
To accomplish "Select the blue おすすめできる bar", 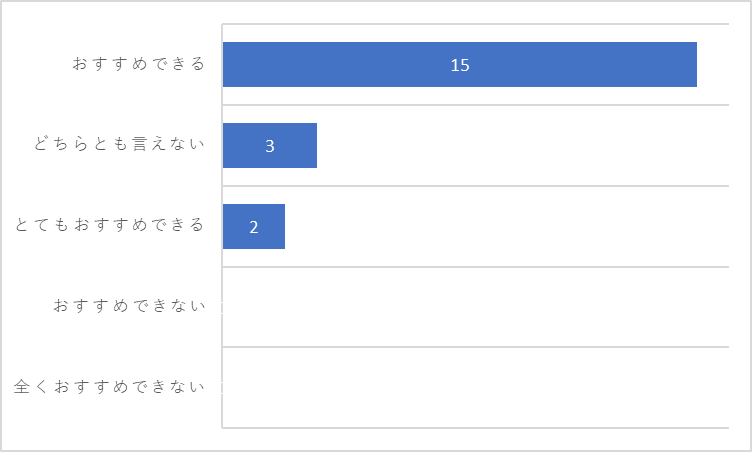I will 459,64.
